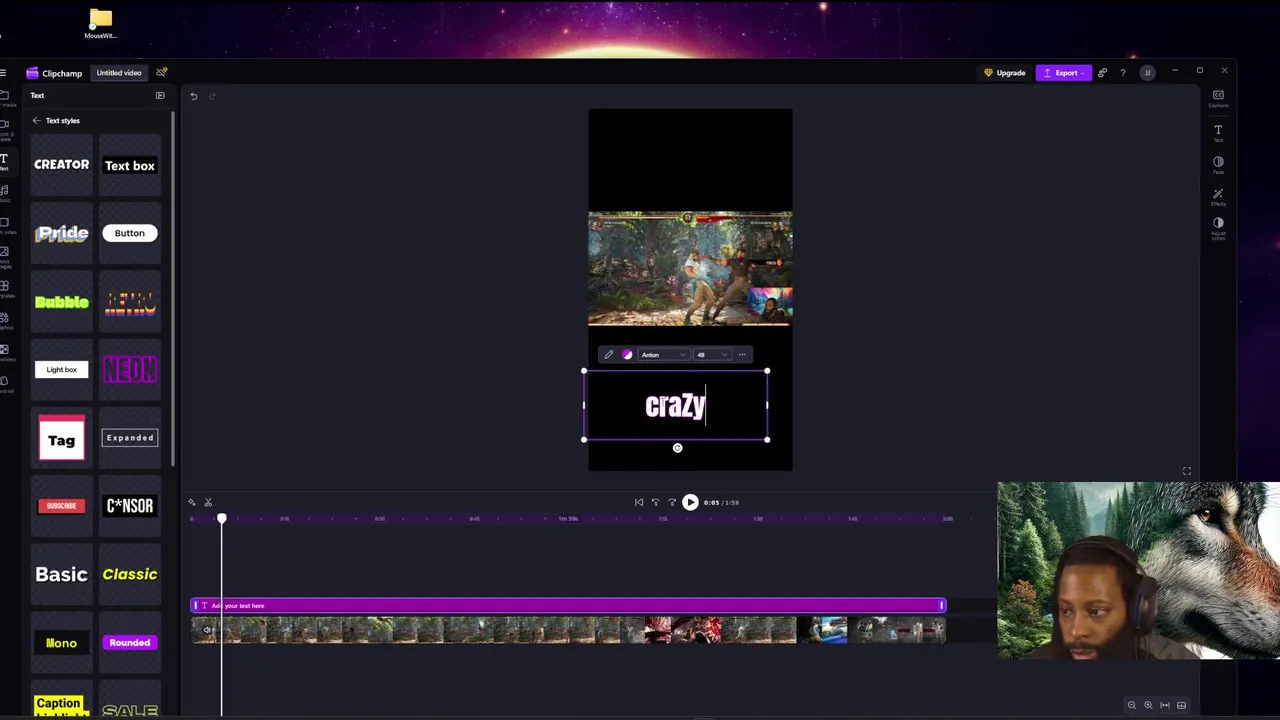Open the hamburger menu beside Clipchamp
The width and height of the screenshot is (1280, 720).
[x=4, y=73]
